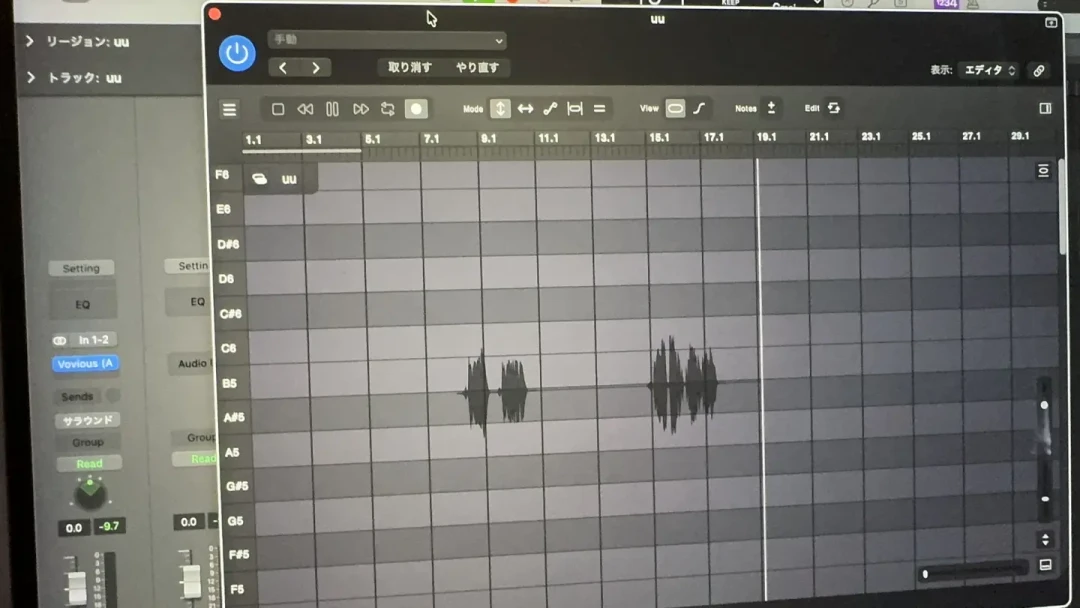Open the Vovious plugin slot

pyautogui.click(x=85, y=364)
